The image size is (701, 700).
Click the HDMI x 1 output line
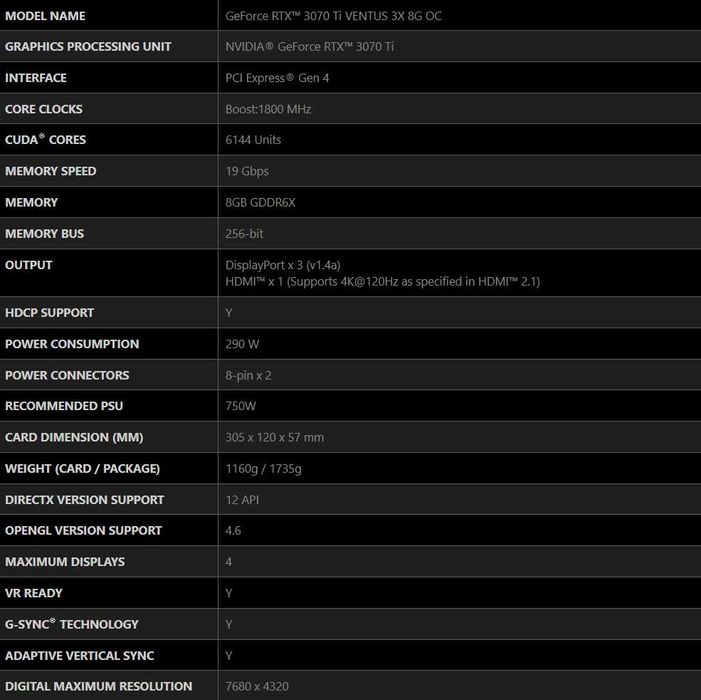point(382,281)
